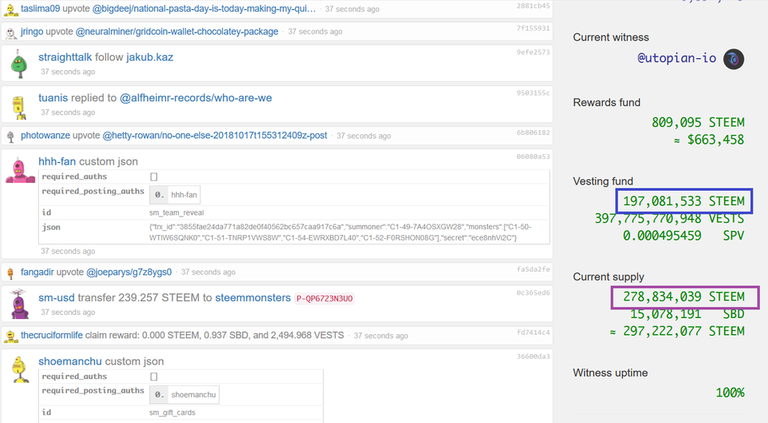Click shoemanchu required_posting_auths value chip

(184, 395)
